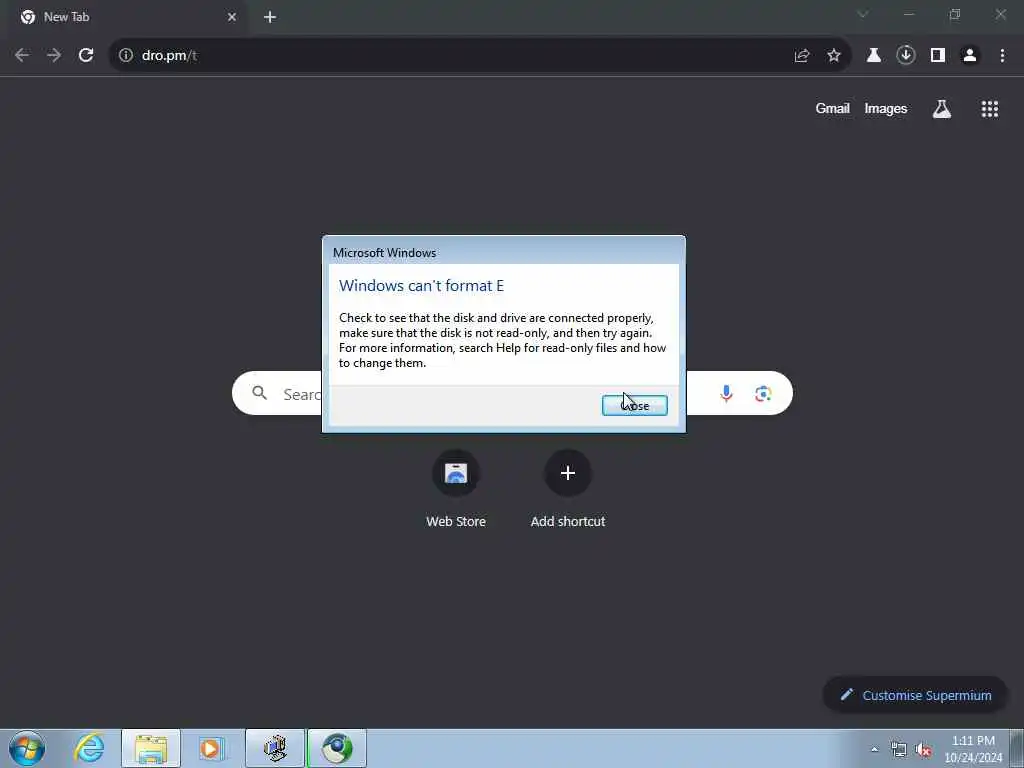
Task: Launch Internet Explorer from taskbar
Action: [x=89, y=748]
